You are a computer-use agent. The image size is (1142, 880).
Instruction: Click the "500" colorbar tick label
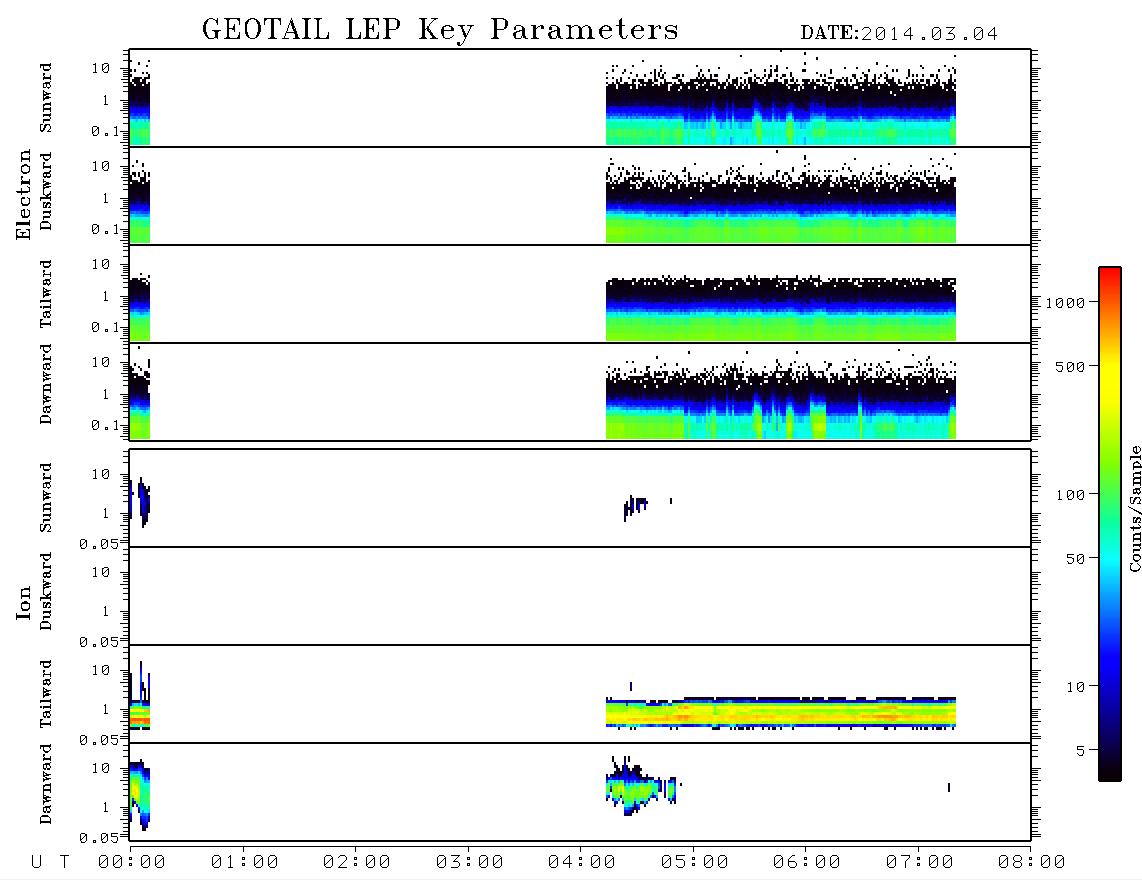point(1070,367)
